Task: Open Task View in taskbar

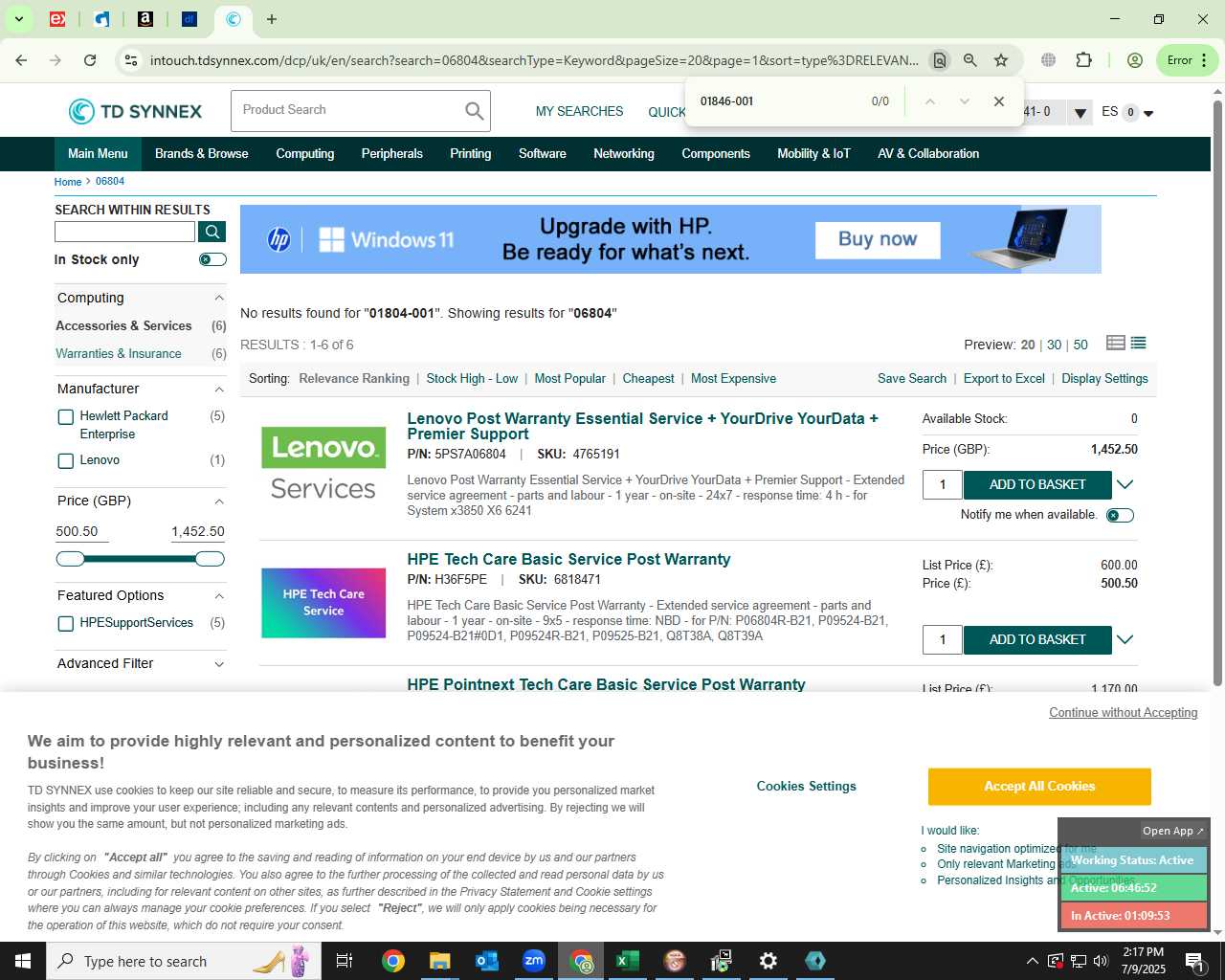Action: coord(345,961)
